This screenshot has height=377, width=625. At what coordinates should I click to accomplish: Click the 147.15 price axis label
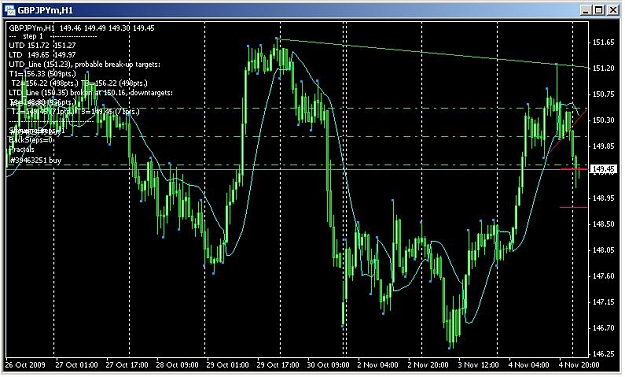coord(603,302)
